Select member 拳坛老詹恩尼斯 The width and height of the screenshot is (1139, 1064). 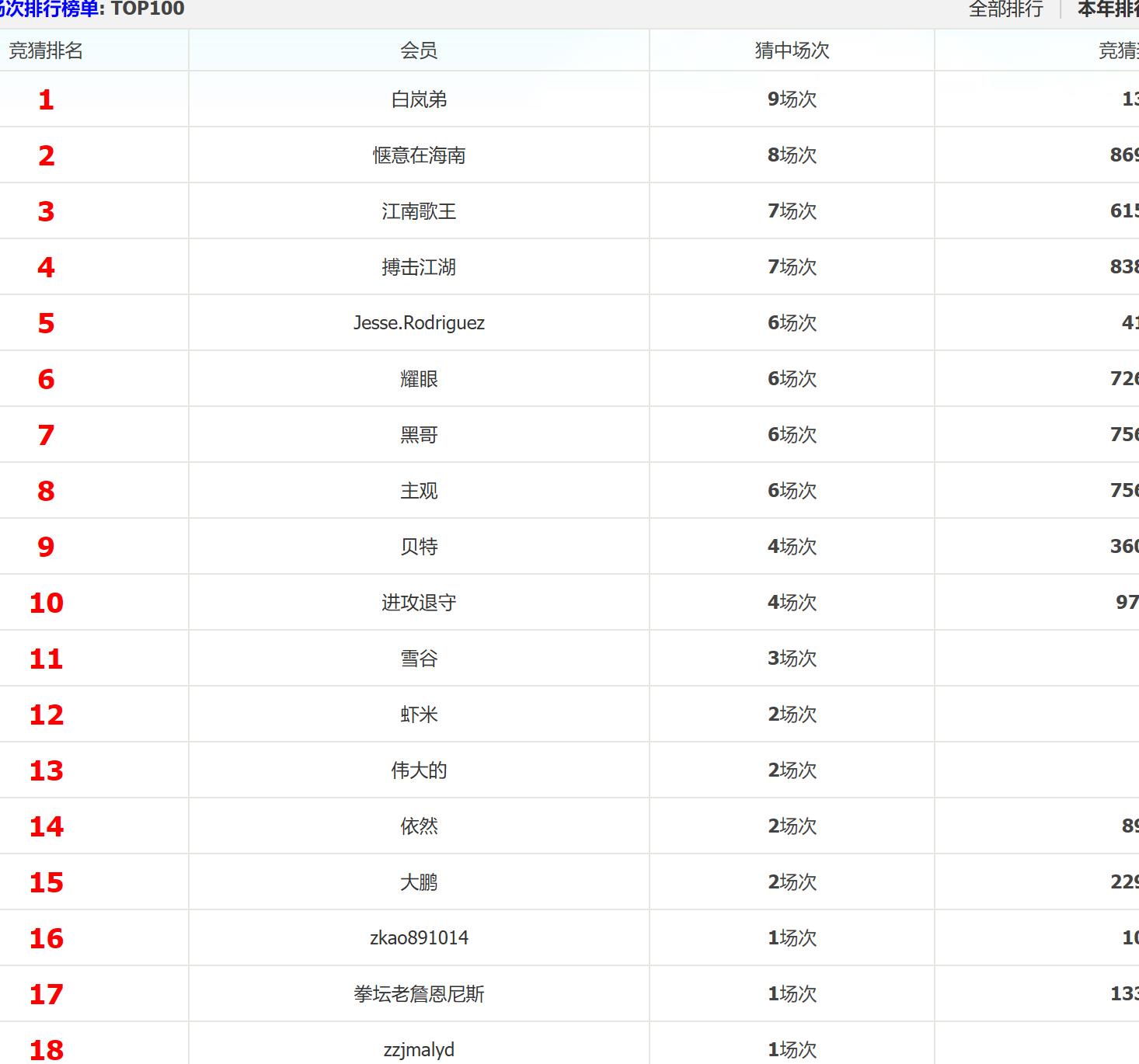click(419, 994)
